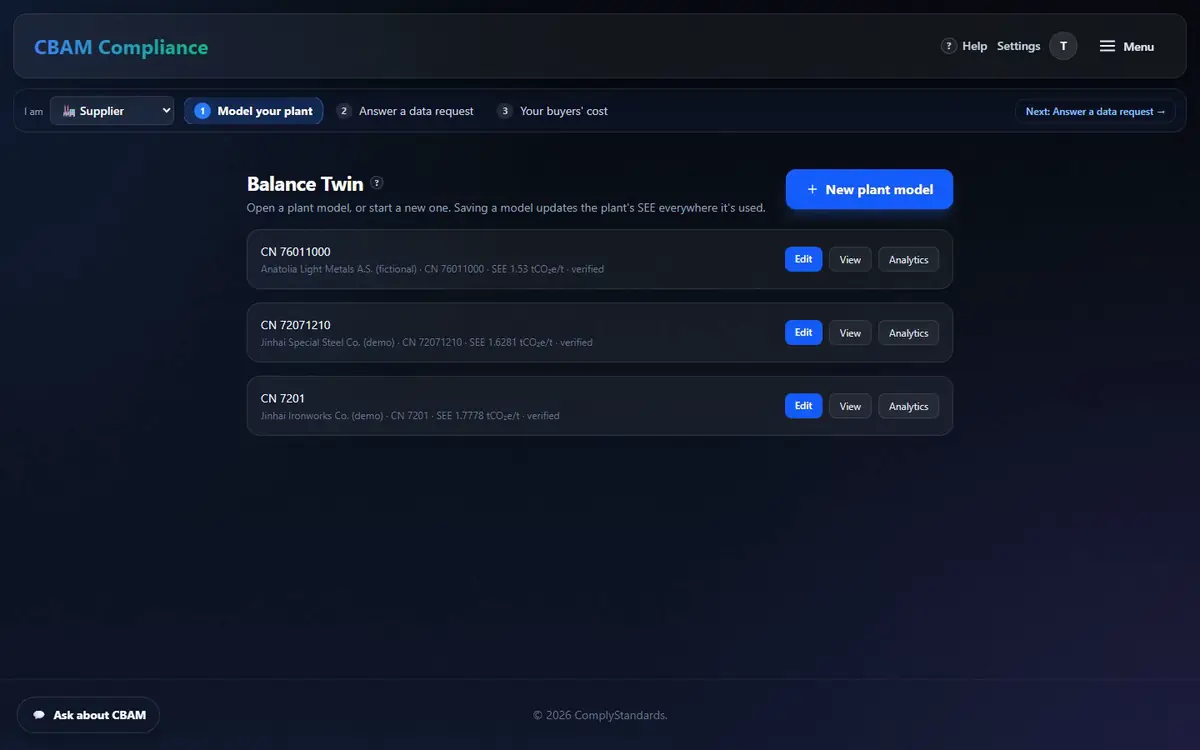Click the Help question mark icon
Screen dimensions: 1200x750
[949, 46]
